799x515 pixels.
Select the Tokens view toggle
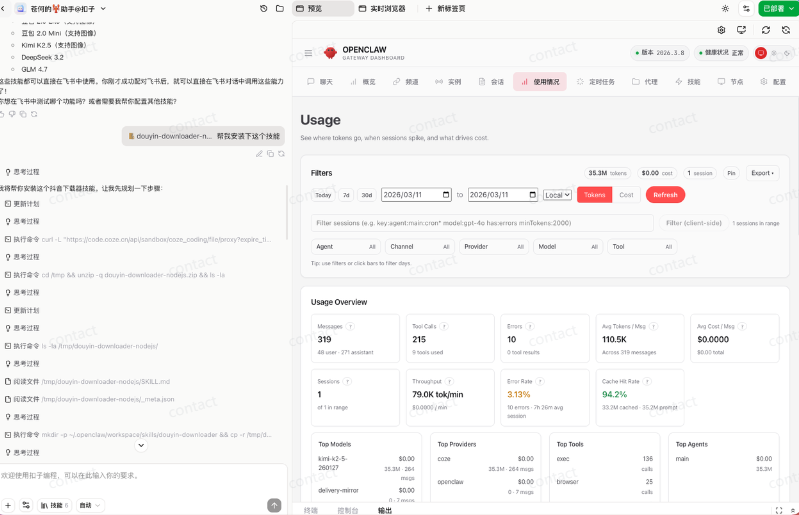[x=594, y=195]
